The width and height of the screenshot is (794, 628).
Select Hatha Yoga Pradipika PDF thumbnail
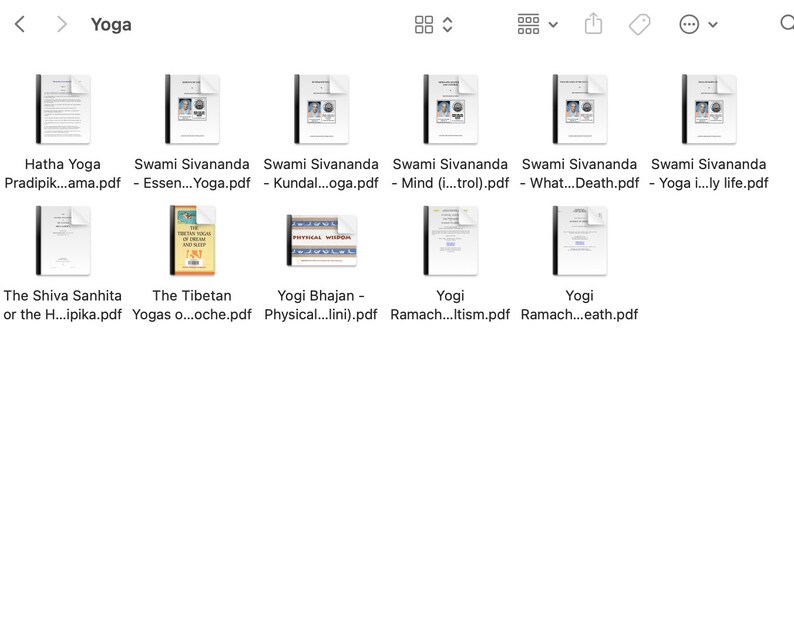[x=63, y=109]
